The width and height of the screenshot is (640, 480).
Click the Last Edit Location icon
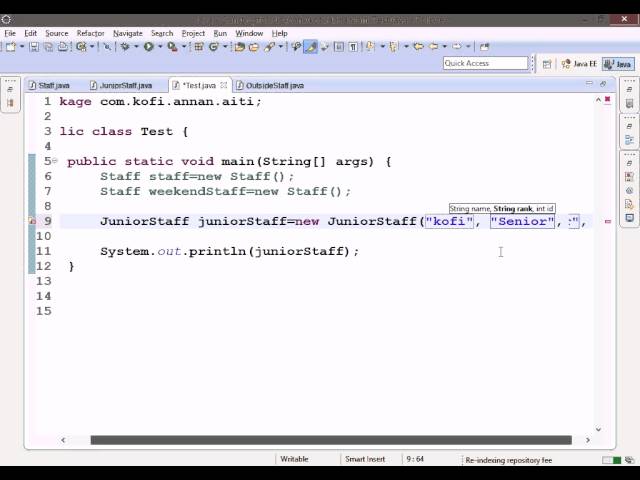pyautogui.click(x=418, y=47)
